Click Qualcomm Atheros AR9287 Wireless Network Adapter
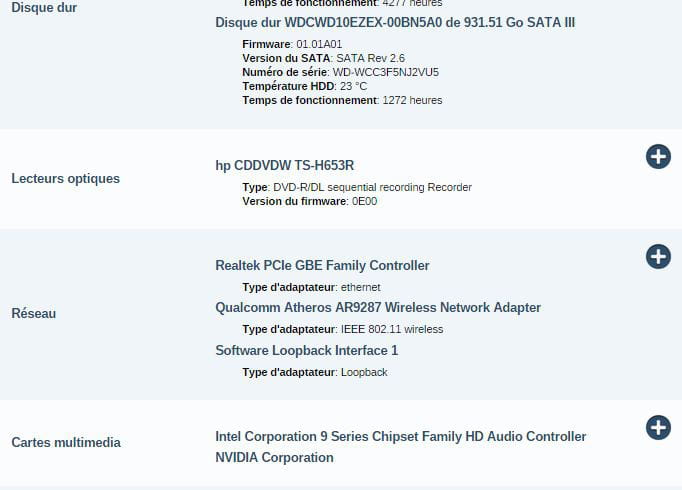The width and height of the screenshot is (682, 490). click(378, 308)
